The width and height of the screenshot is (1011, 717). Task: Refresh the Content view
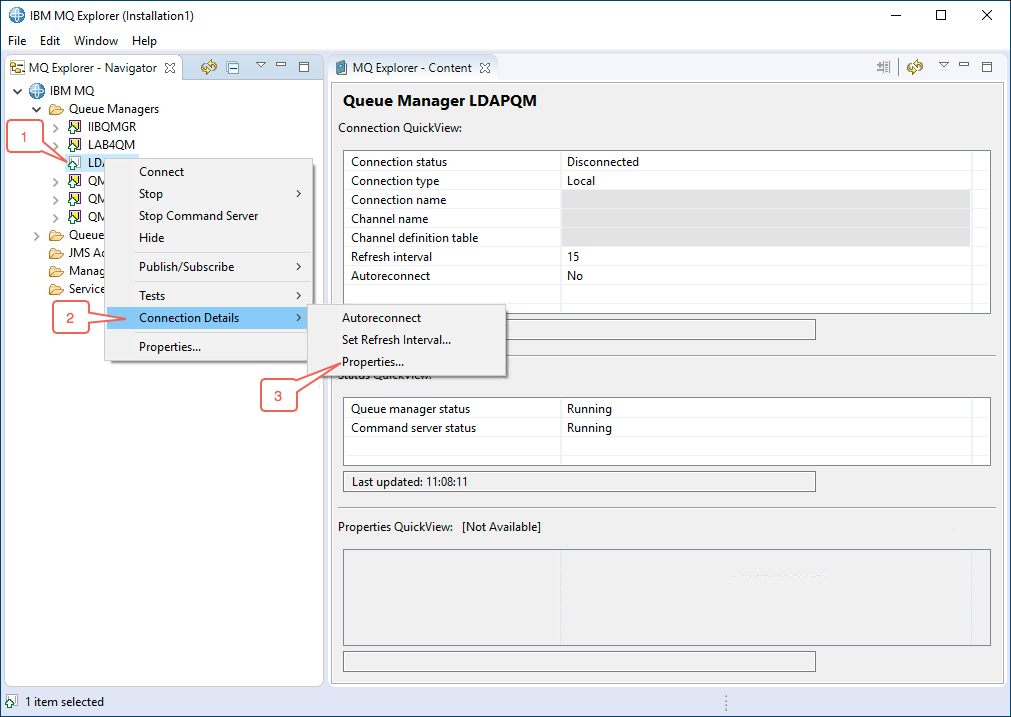[x=915, y=67]
